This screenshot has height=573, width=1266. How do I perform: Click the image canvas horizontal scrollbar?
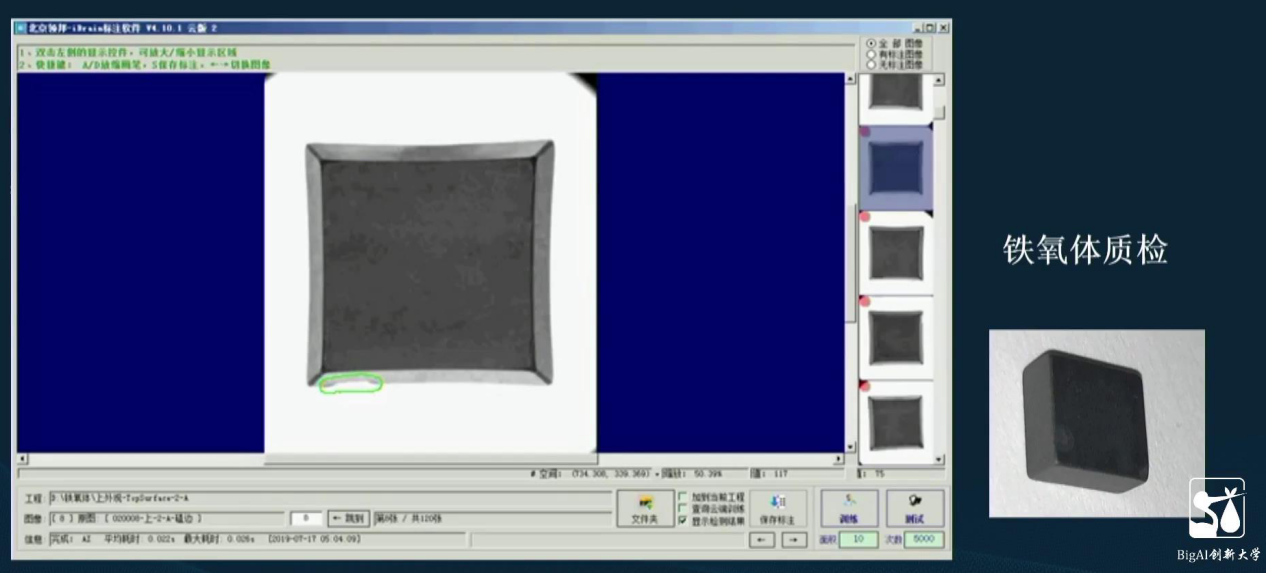tap(431, 460)
